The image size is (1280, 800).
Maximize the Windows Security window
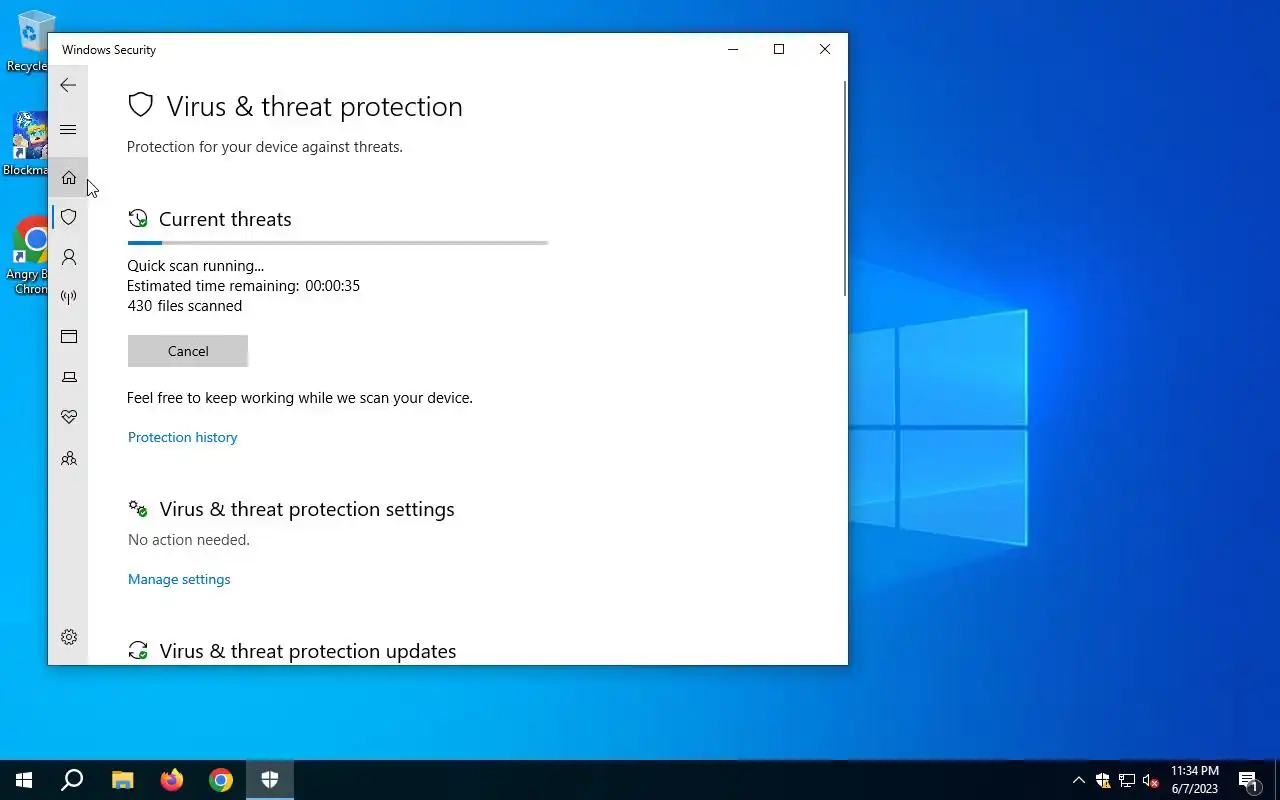pos(779,49)
